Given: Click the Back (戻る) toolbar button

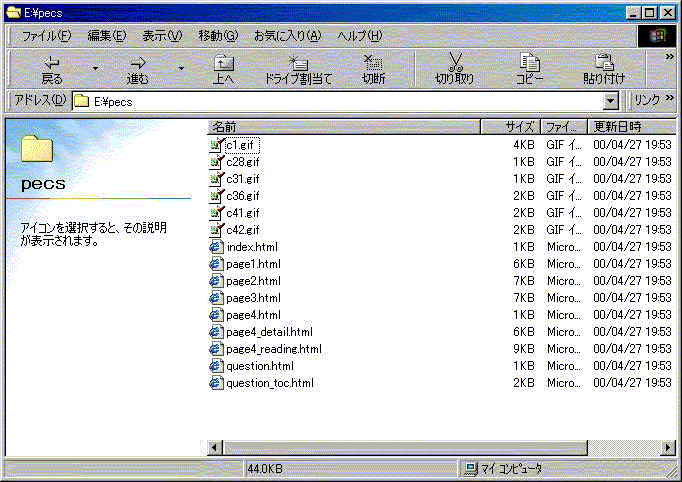Looking at the screenshot, I should click(x=52, y=70).
